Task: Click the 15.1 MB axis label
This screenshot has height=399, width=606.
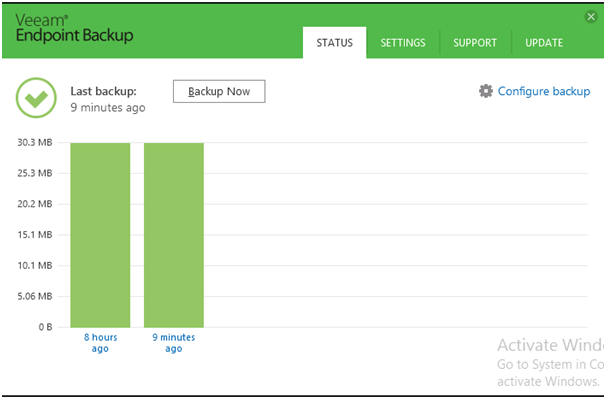Action: [34, 235]
